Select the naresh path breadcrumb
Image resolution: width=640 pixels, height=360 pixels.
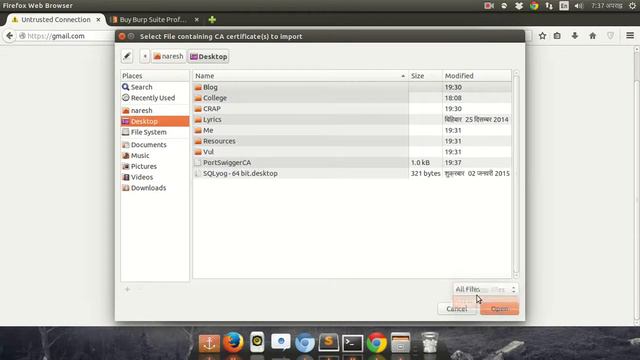pos(168,56)
